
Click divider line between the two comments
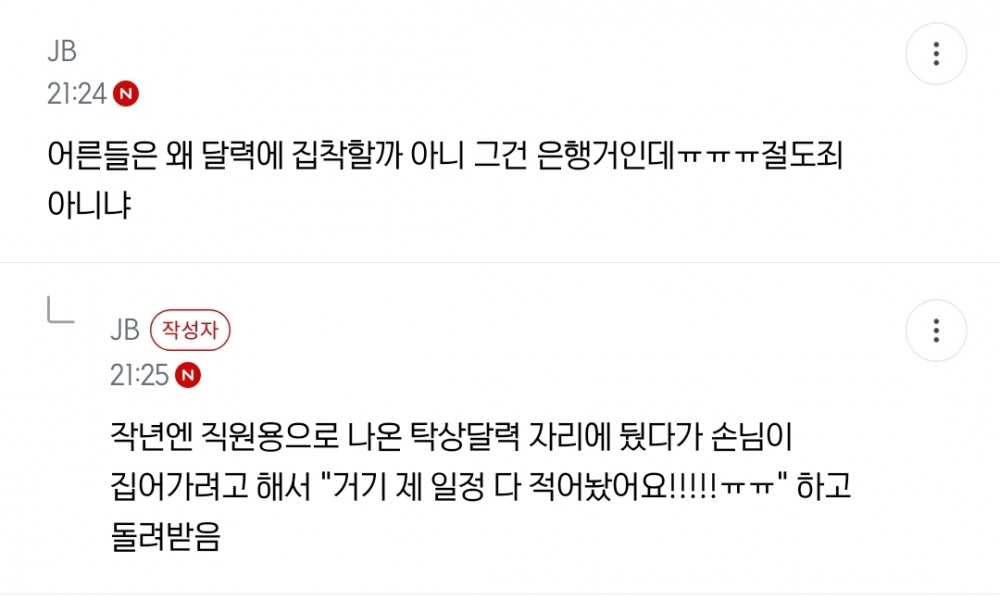point(500,262)
